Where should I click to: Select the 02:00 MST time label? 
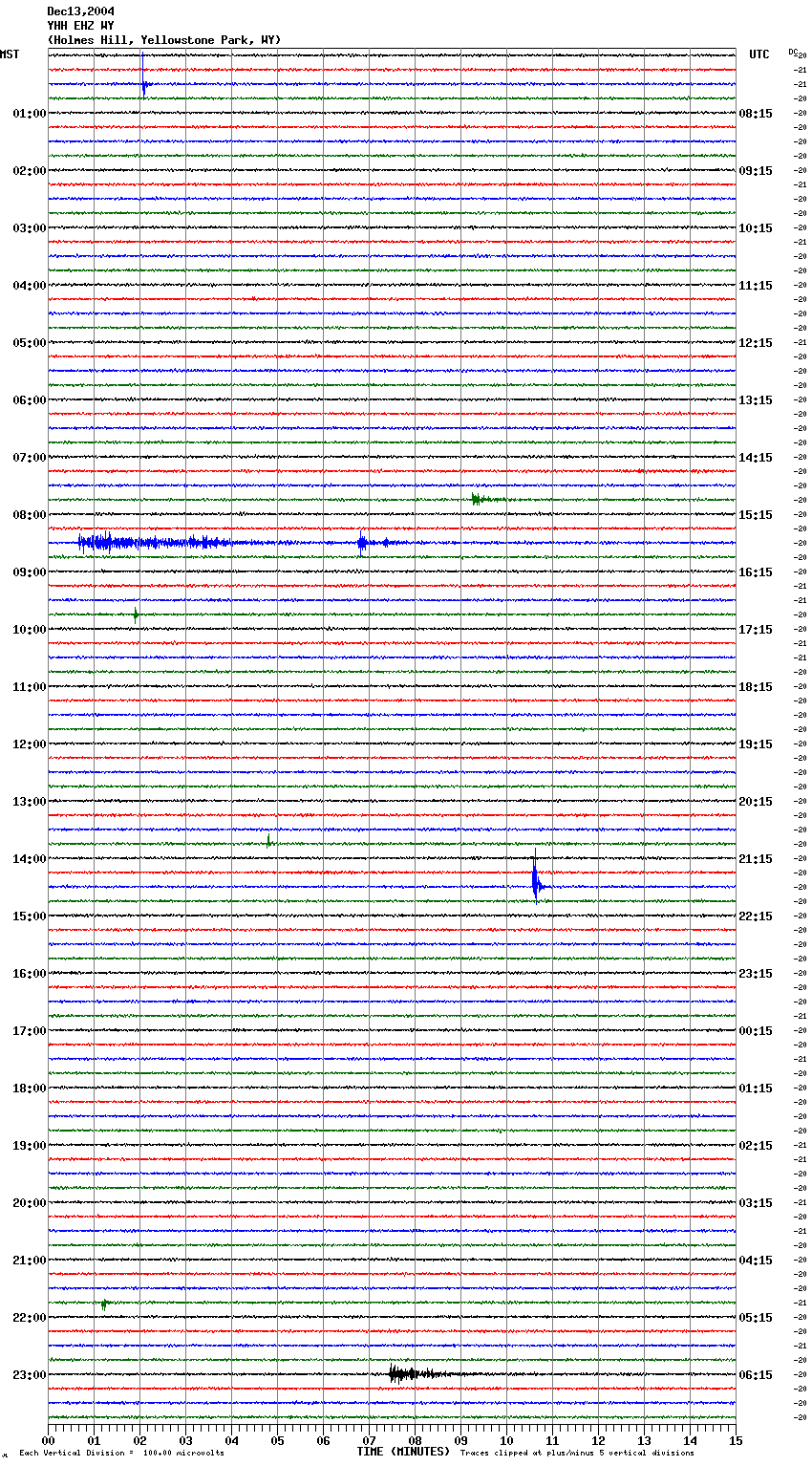click(x=30, y=171)
